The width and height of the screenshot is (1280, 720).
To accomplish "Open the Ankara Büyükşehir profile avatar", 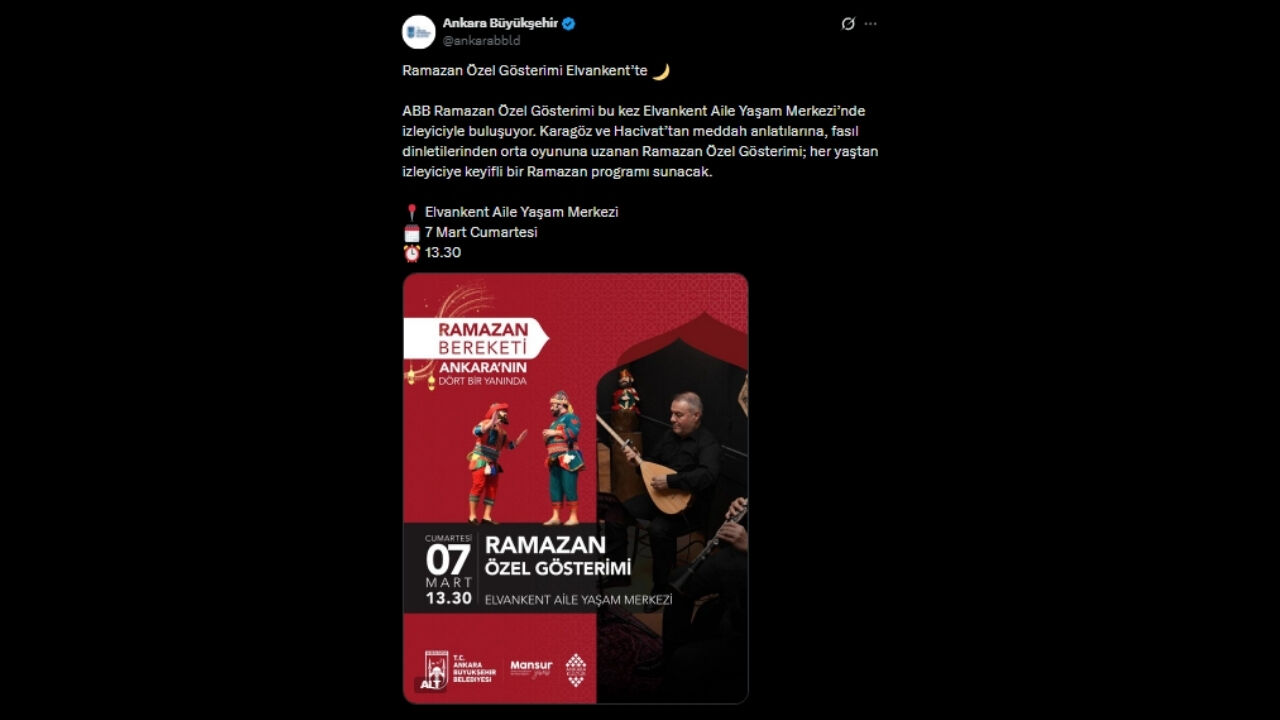I will pos(419,32).
